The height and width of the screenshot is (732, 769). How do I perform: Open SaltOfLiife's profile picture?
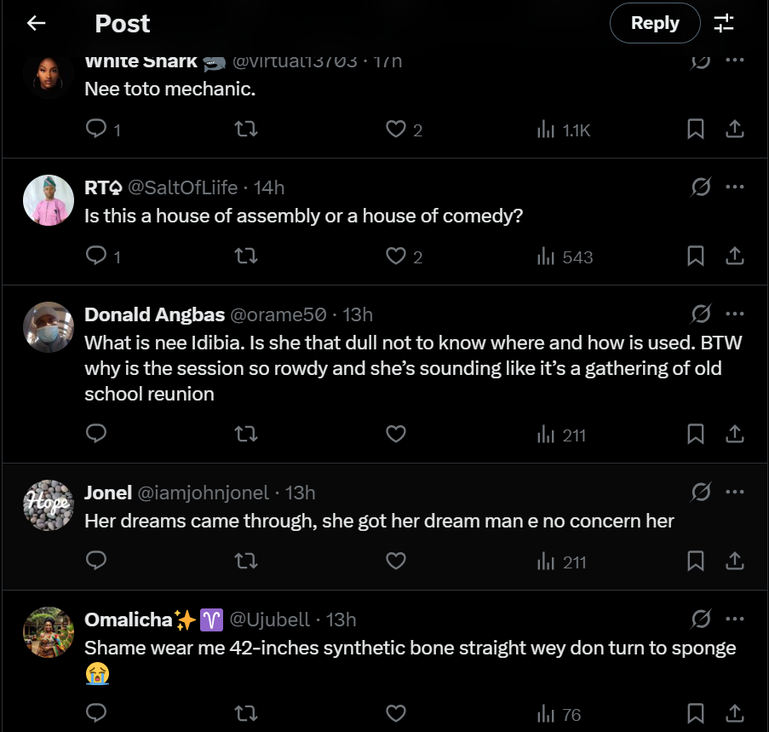click(48, 200)
